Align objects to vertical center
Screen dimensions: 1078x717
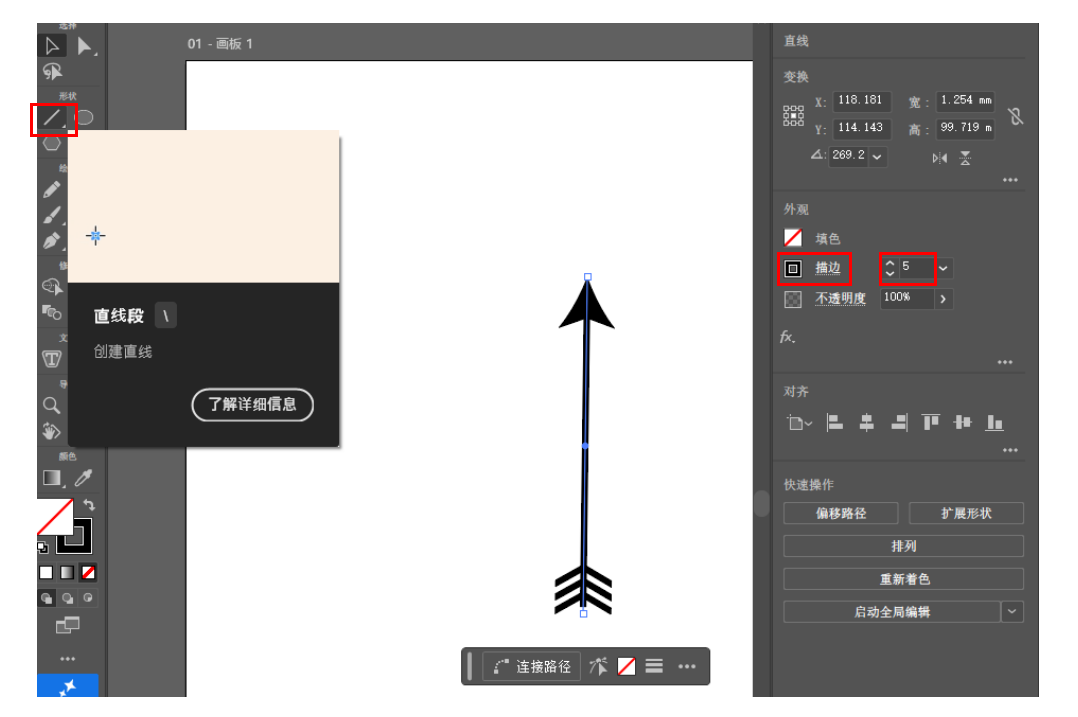pos(962,422)
